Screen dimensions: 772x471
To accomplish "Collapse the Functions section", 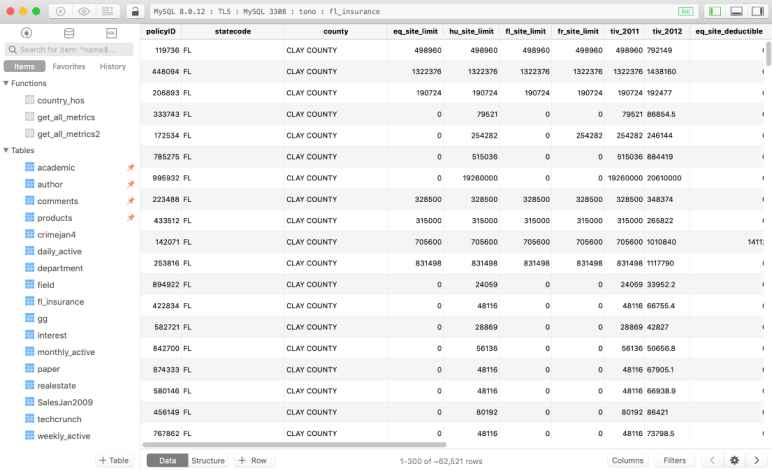I will (x=6, y=84).
